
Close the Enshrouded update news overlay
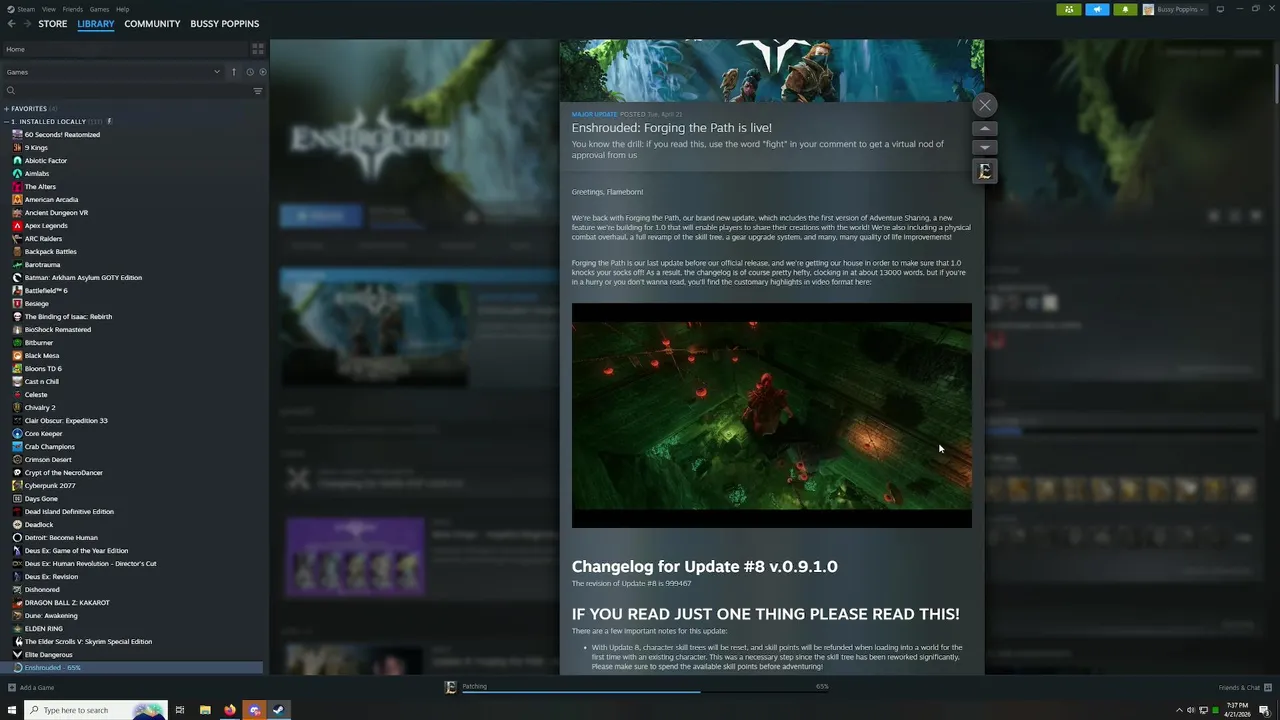985,105
